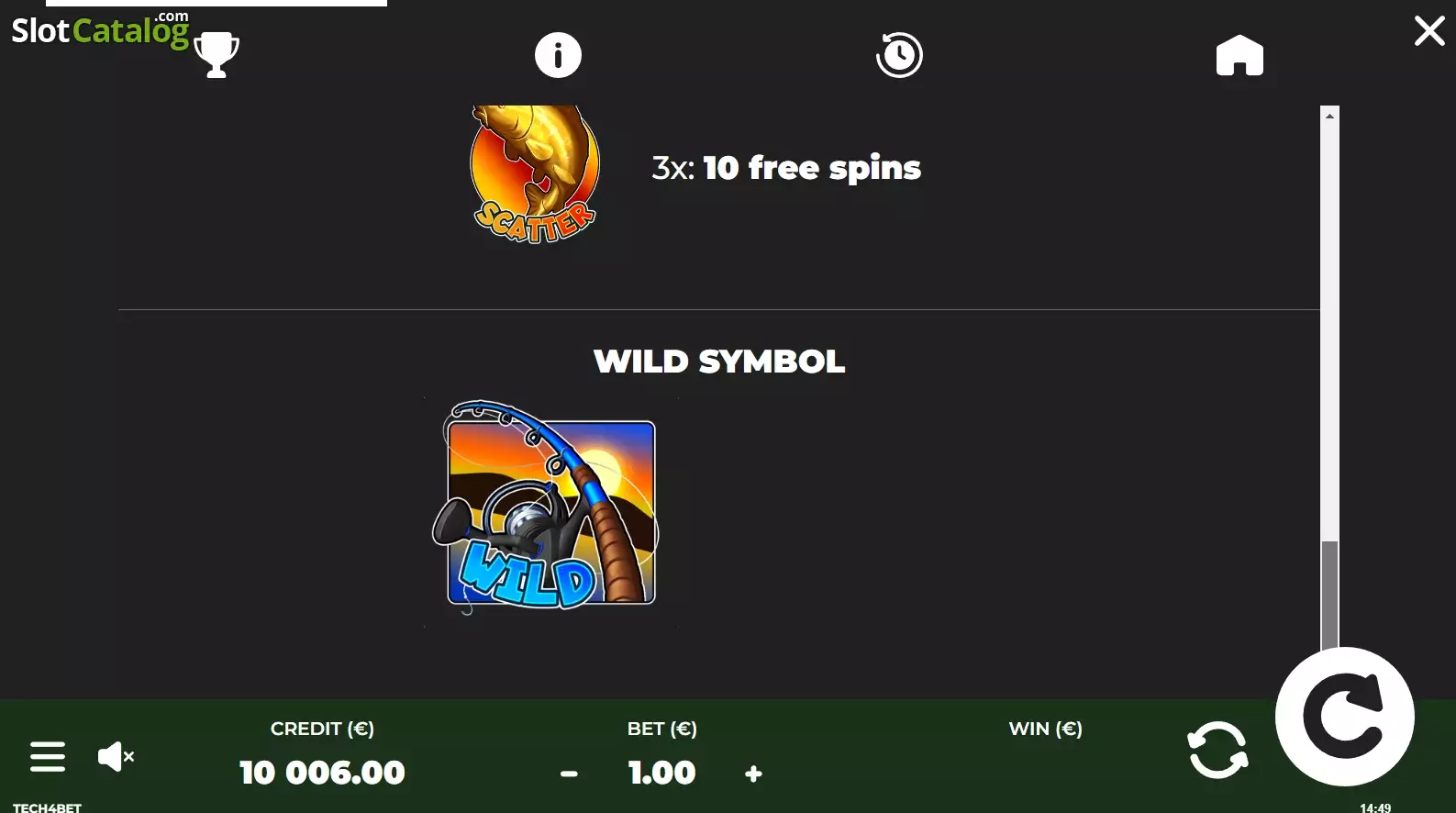Click the info panel scrollbar thumb

[1329, 595]
